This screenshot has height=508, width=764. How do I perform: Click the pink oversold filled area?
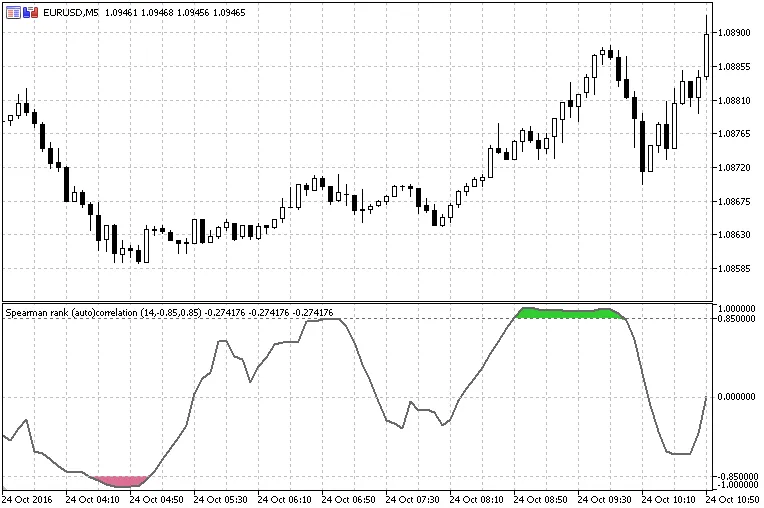click(x=122, y=481)
